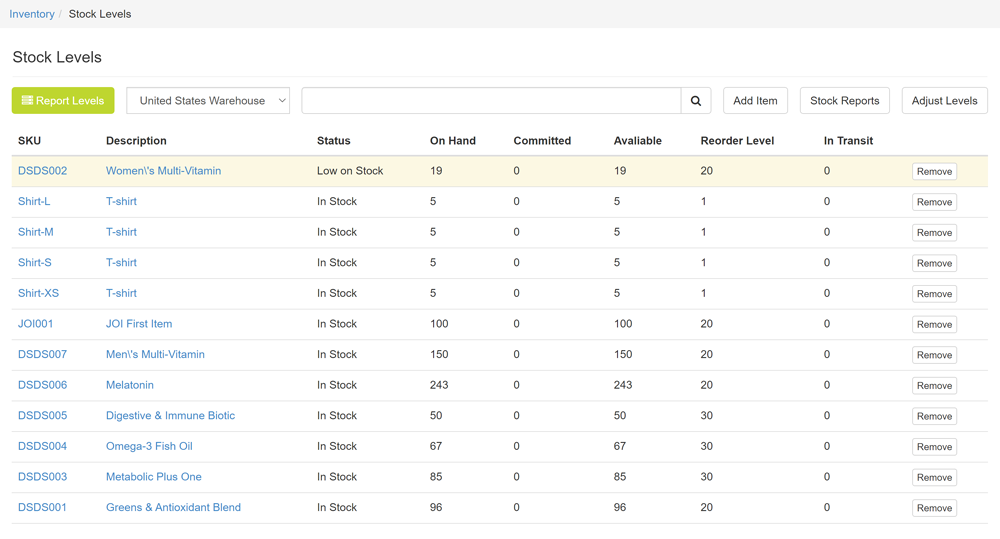This screenshot has width=1000, height=539.
Task: Open Stock Reports
Action: pos(844,101)
